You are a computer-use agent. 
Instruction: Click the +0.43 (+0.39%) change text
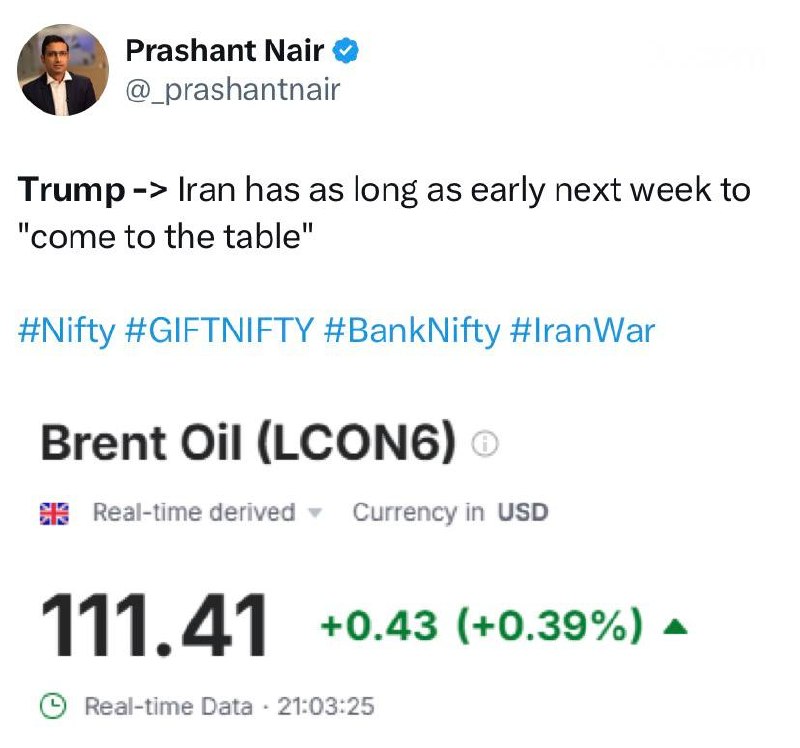pos(481,626)
